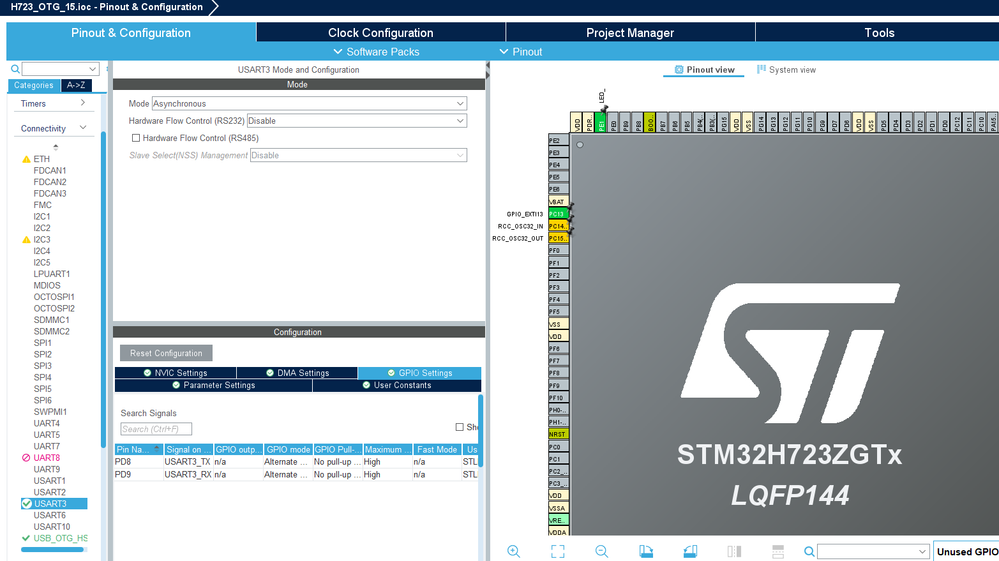The width and height of the screenshot is (999, 561).
Task: Click the Pinout view icon
Action: tap(679, 69)
